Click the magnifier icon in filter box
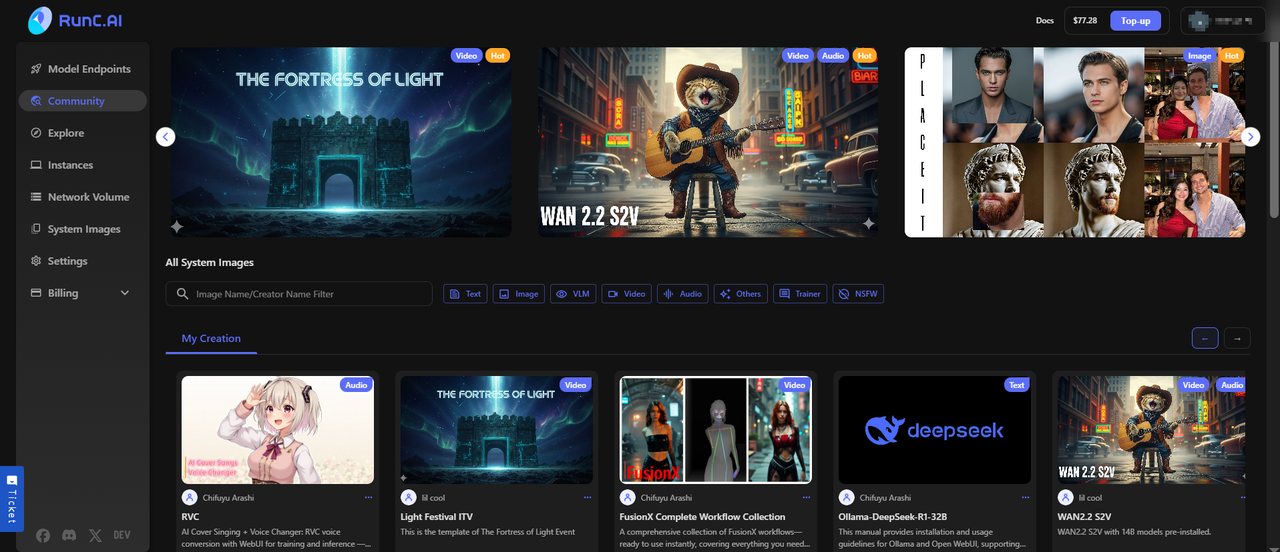1280x552 pixels. coord(182,294)
